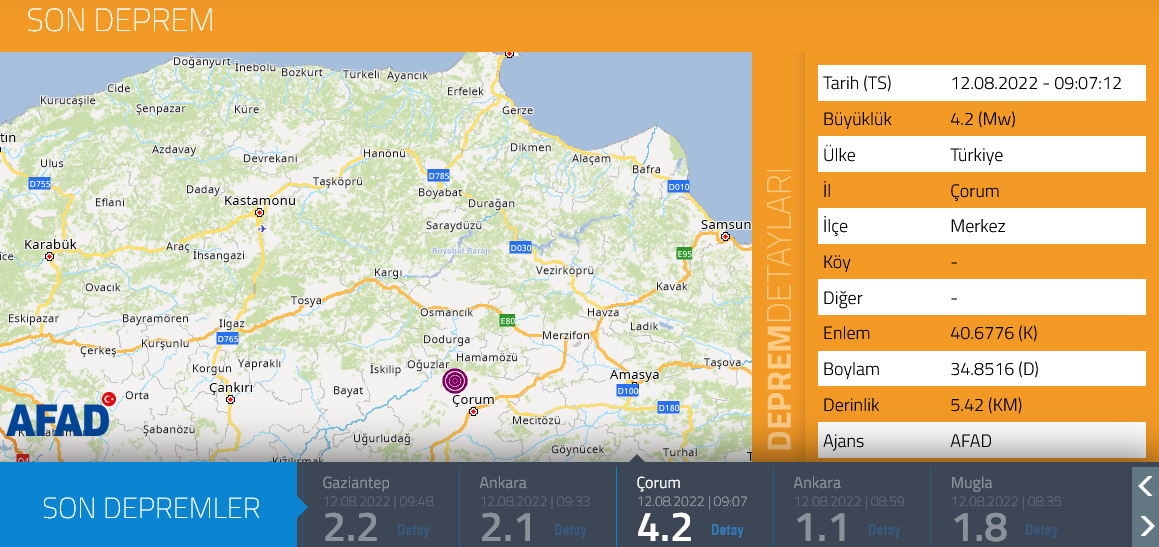Click the green E95 shield near Samsun
The height and width of the screenshot is (547, 1159).
point(684,254)
